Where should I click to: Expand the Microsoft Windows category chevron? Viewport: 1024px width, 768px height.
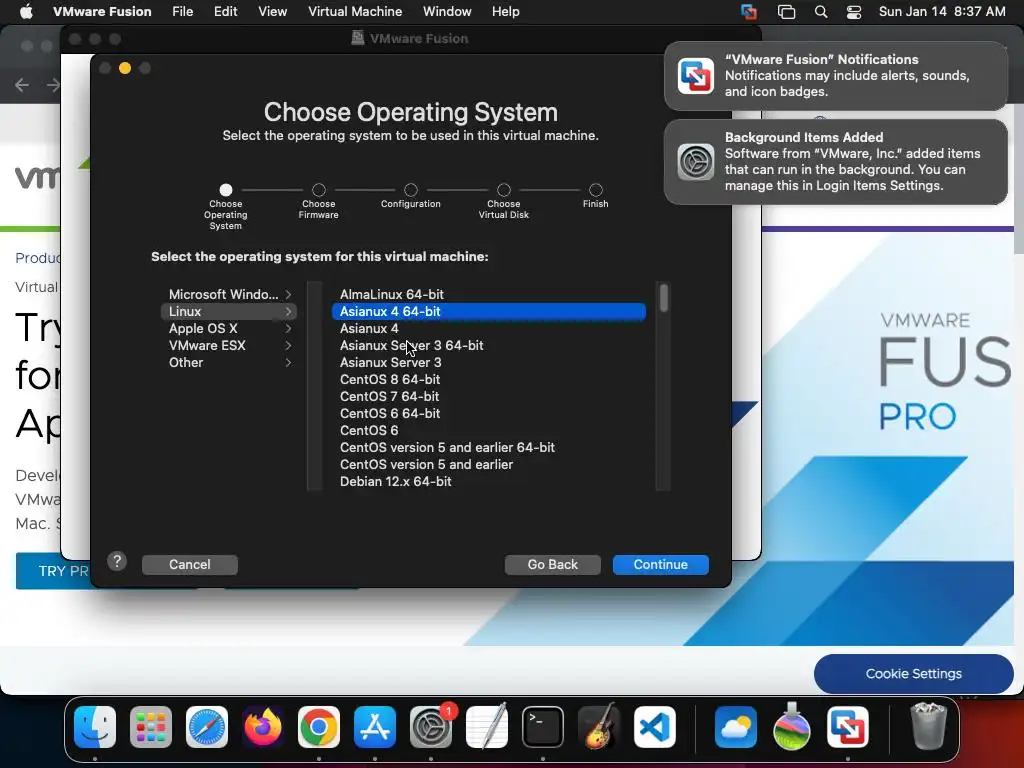[x=288, y=295]
